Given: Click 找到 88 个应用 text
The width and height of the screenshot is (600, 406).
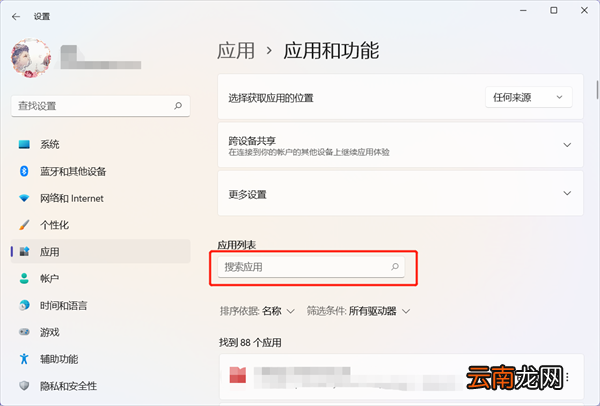Looking at the screenshot, I should coord(250,342).
